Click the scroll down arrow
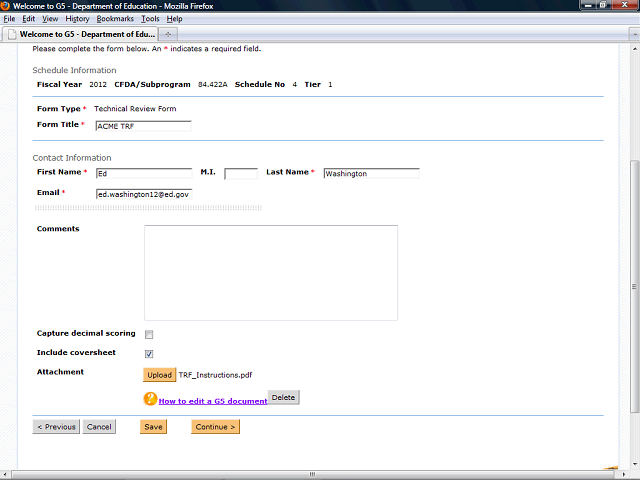The width and height of the screenshot is (640, 480). click(x=634, y=464)
